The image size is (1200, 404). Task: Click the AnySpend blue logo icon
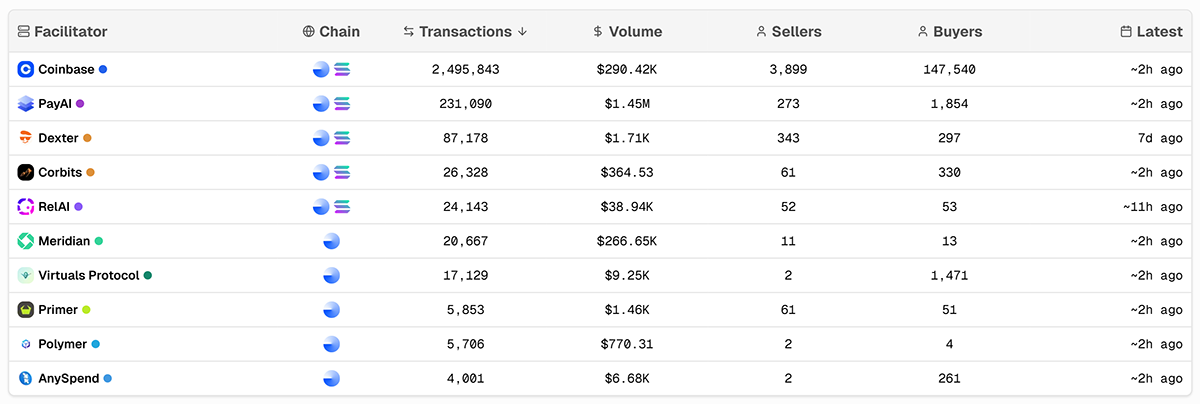[x=26, y=379]
